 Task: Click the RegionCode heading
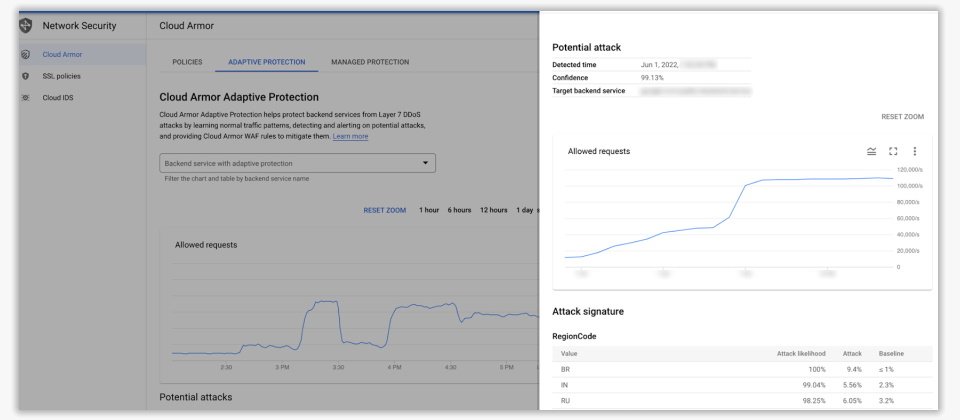574,336
